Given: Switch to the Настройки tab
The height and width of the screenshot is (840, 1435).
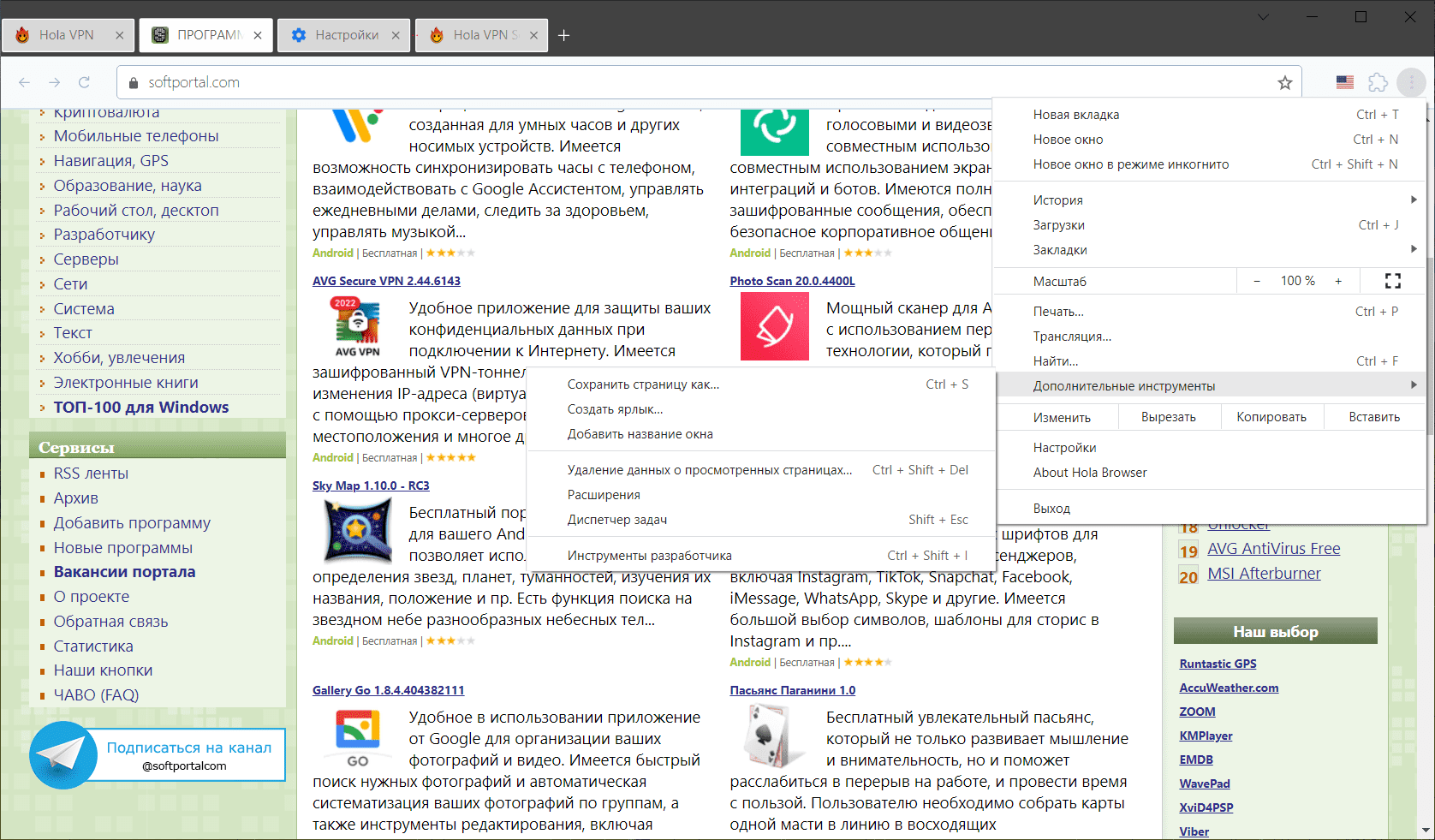Looking at the screenshot, I should point(343,35).
